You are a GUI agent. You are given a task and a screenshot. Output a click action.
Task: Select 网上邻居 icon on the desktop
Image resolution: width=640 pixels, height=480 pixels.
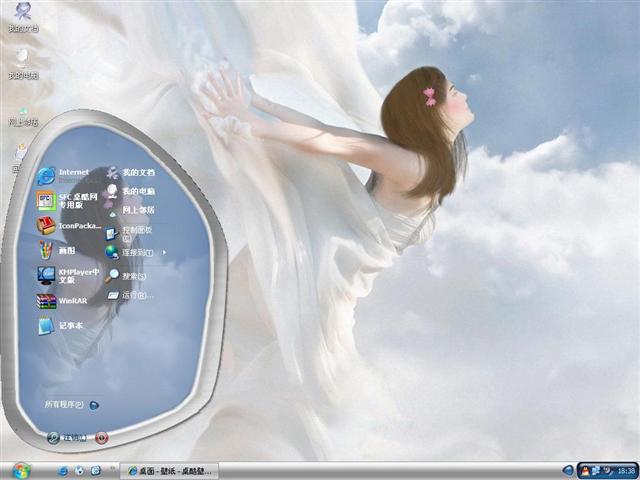point(23,117)
